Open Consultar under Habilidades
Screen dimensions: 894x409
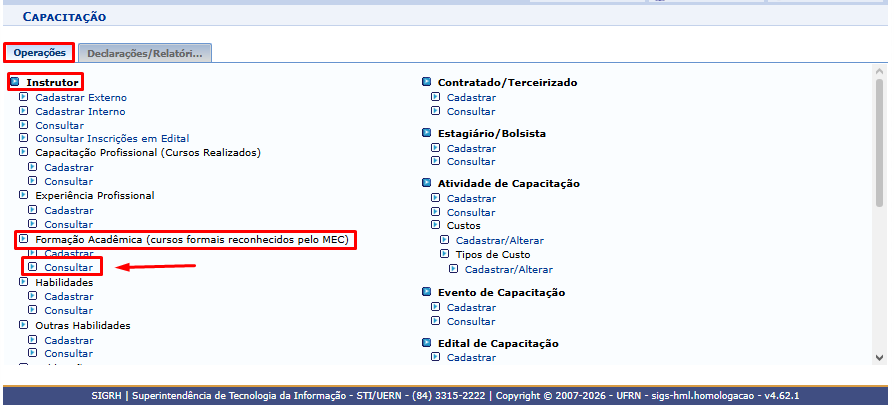[x=68, y=310]
